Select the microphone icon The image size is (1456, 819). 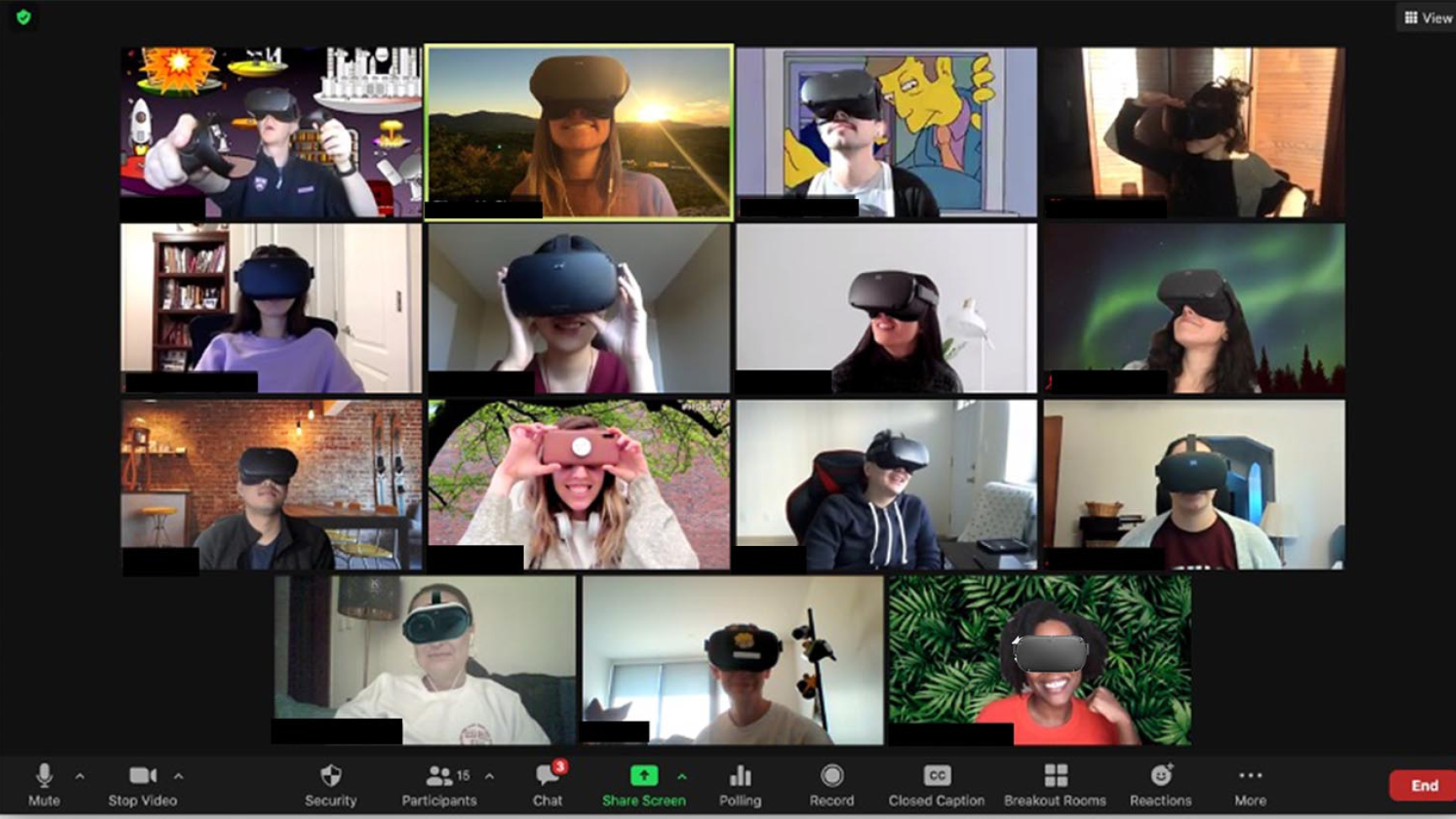[x=43, y=774]
